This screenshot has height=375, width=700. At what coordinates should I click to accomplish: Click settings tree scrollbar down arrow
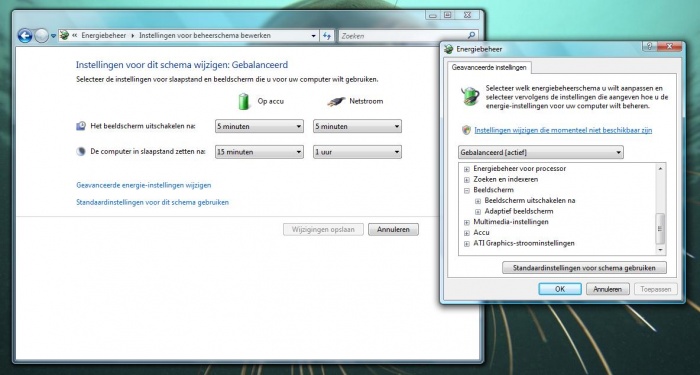(660, 250)
